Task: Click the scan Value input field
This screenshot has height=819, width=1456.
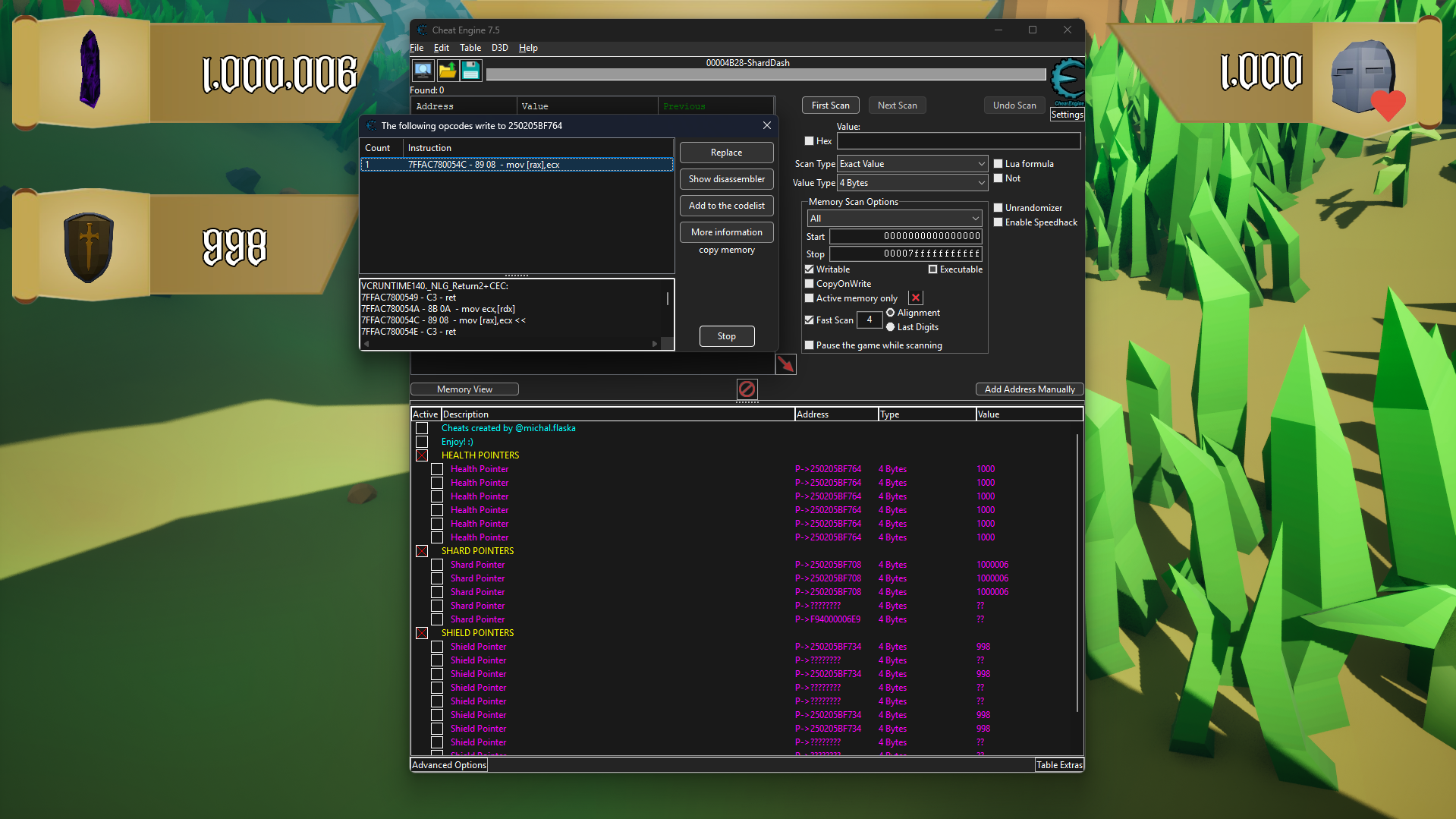Action: pyautogui.click(x=958, y=141)
